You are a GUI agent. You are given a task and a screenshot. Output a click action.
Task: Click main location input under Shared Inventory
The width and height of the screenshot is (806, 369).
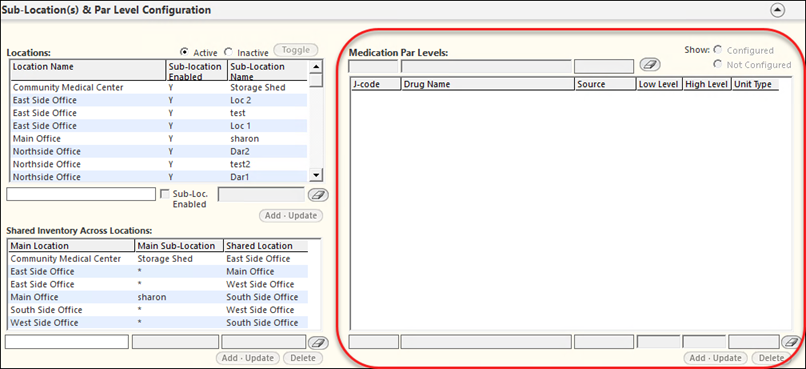[x=67, y=342]
